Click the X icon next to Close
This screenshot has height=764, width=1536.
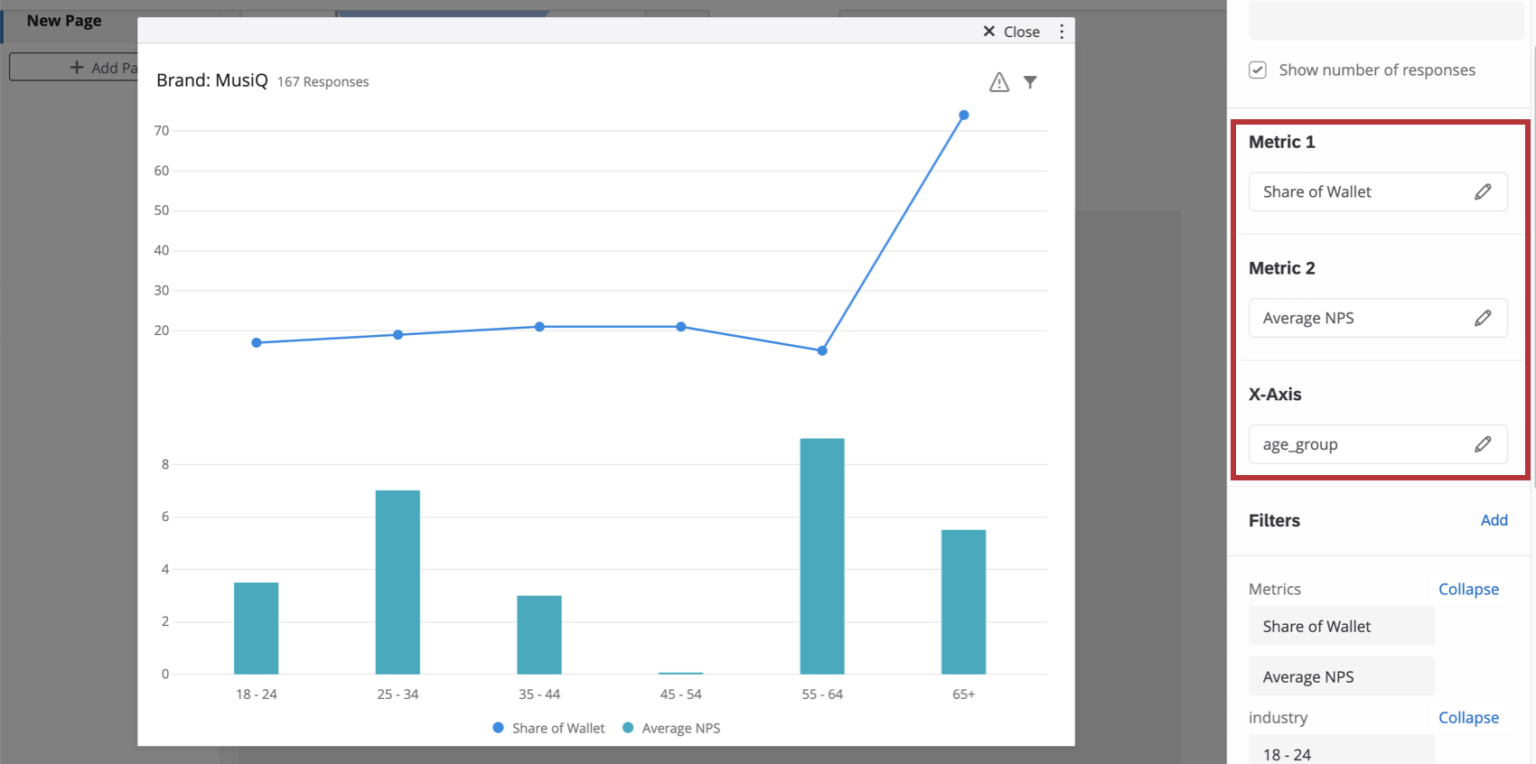989,31
